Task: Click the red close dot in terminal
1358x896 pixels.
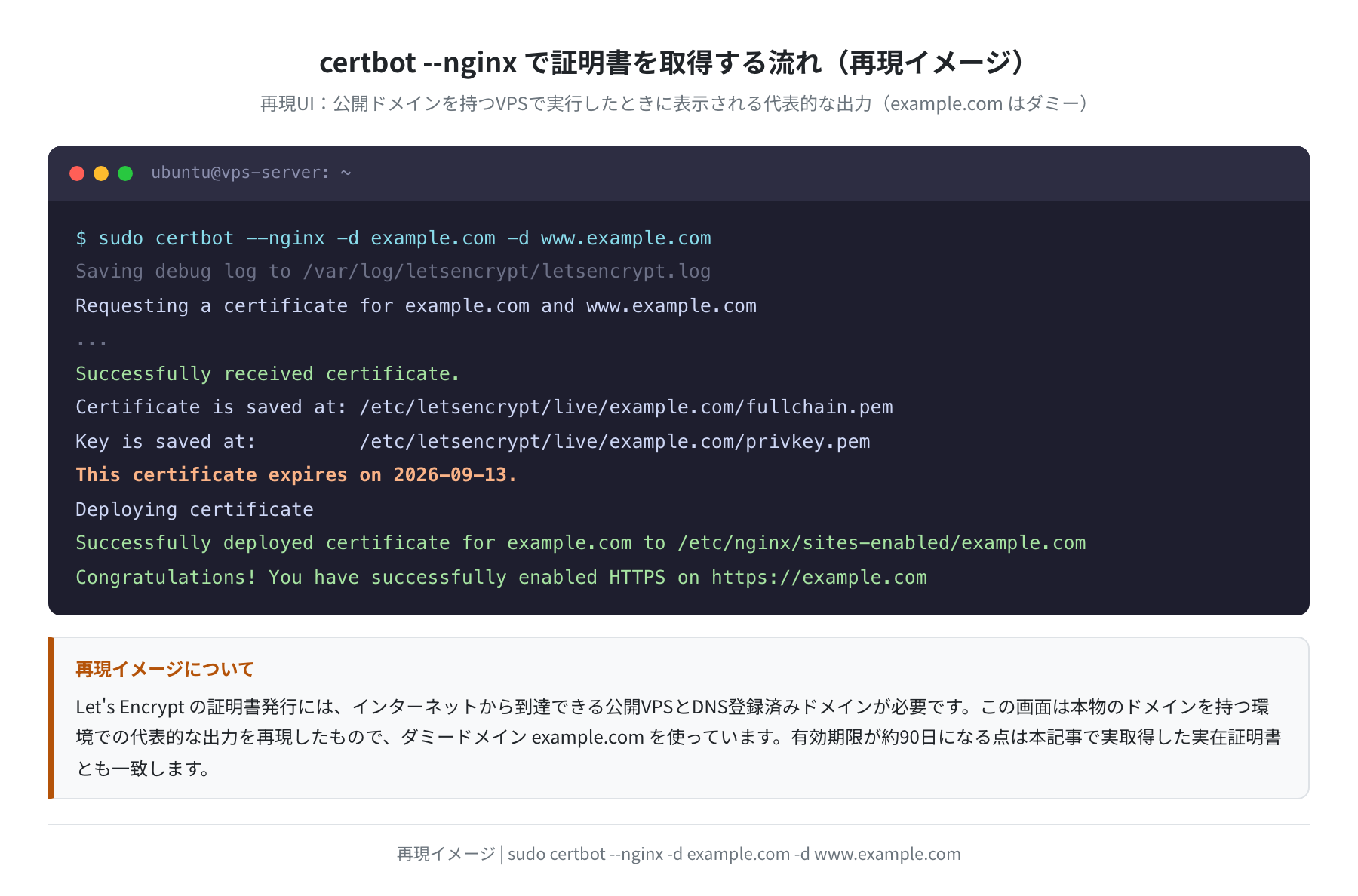Action: [77, 173]
